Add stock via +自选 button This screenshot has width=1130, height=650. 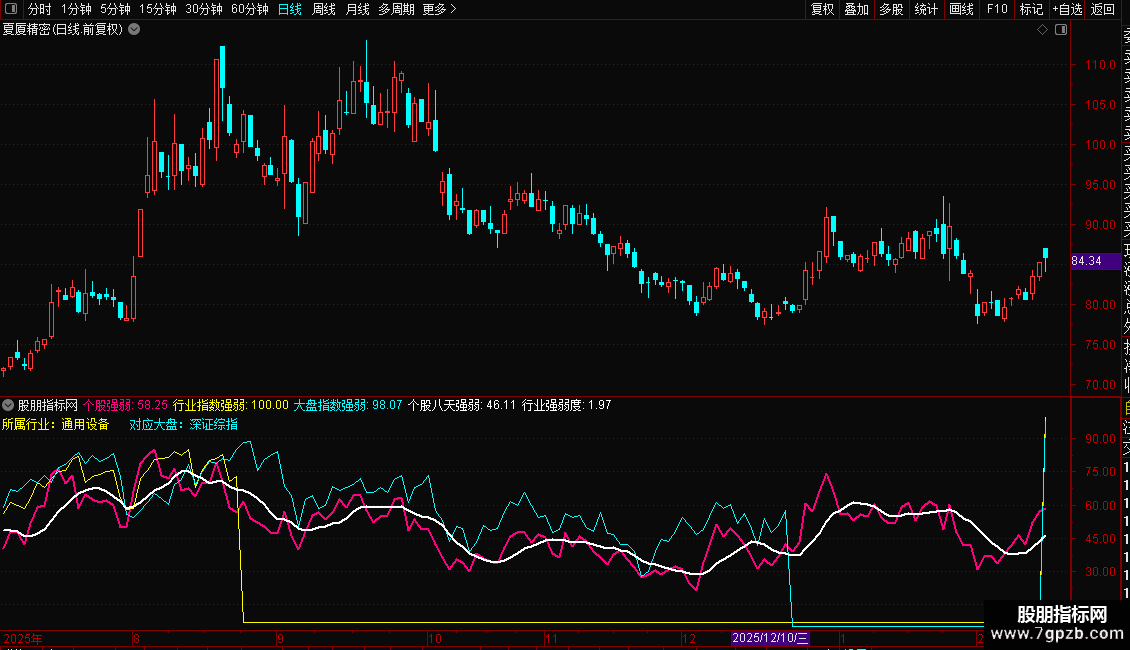click(1067, 9)
